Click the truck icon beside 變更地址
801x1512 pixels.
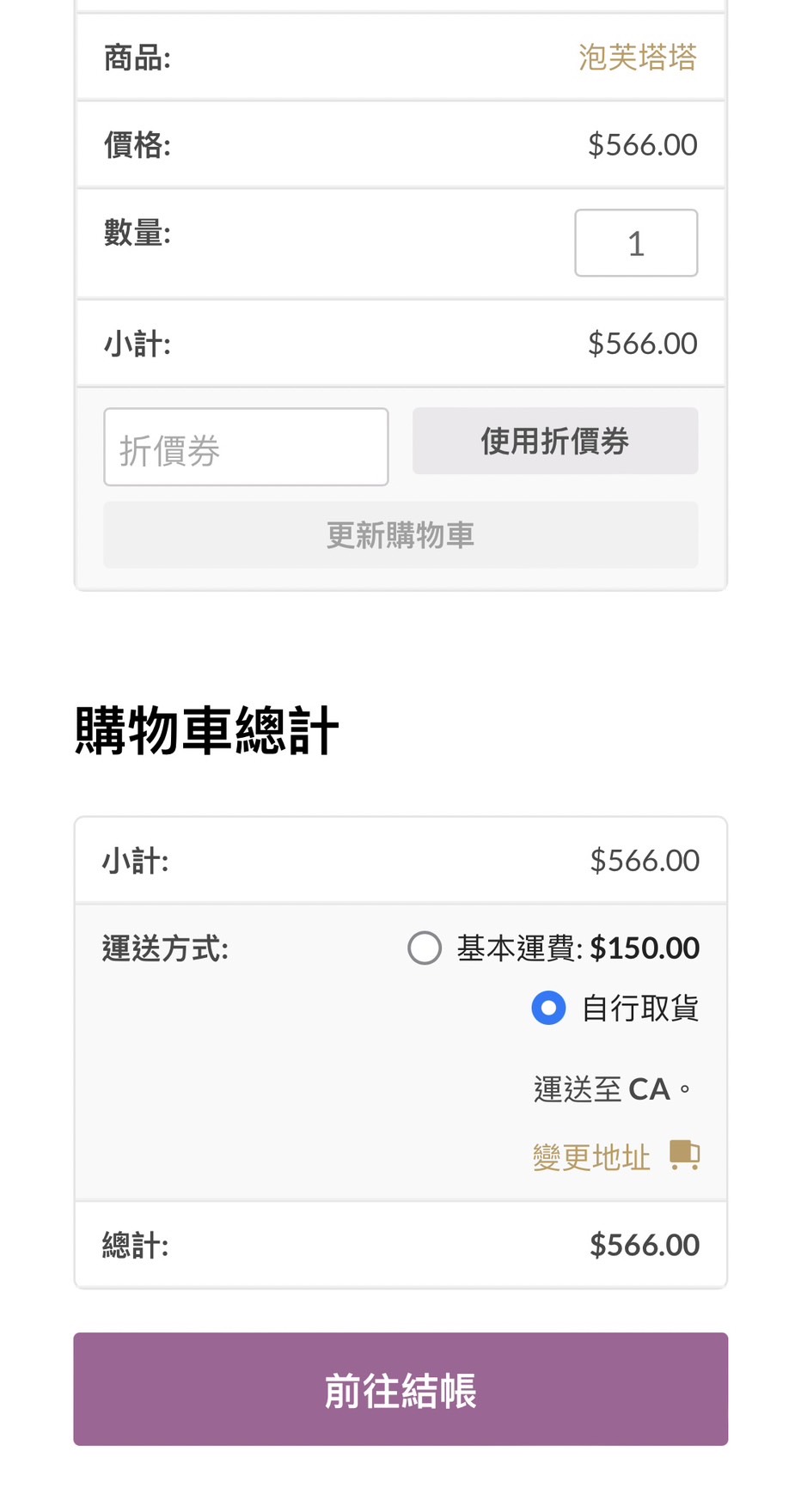684,1155
